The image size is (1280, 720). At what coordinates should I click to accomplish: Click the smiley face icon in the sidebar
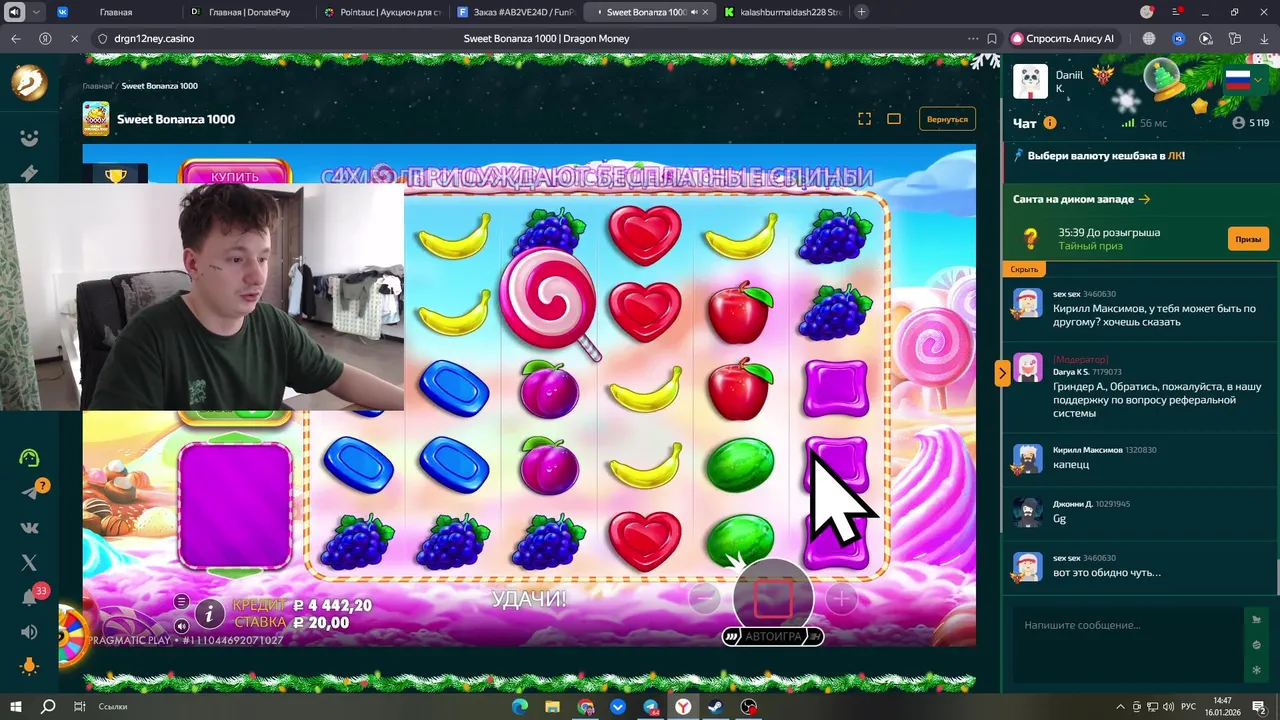click(x=29, y=138)
